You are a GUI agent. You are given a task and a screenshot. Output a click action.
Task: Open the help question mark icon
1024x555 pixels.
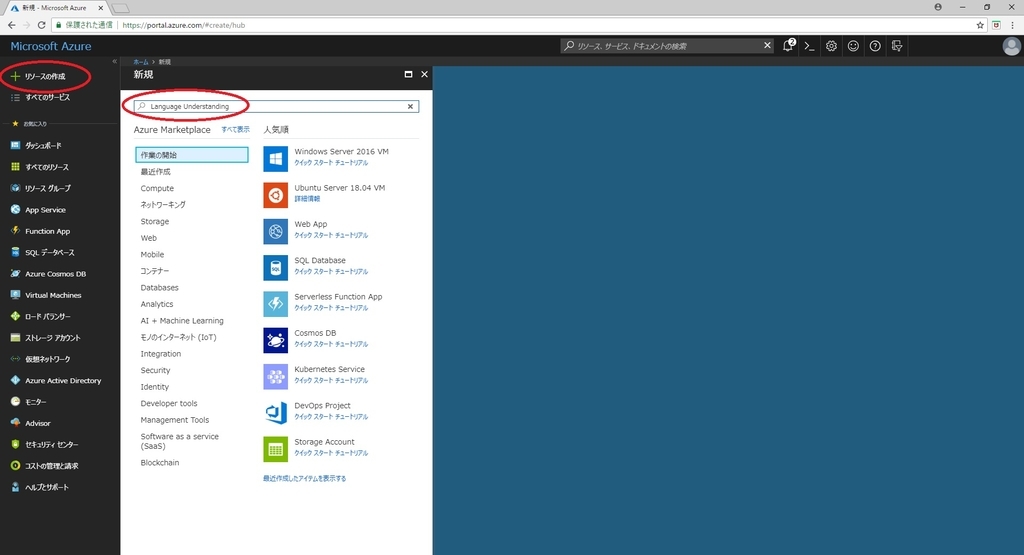875,46
